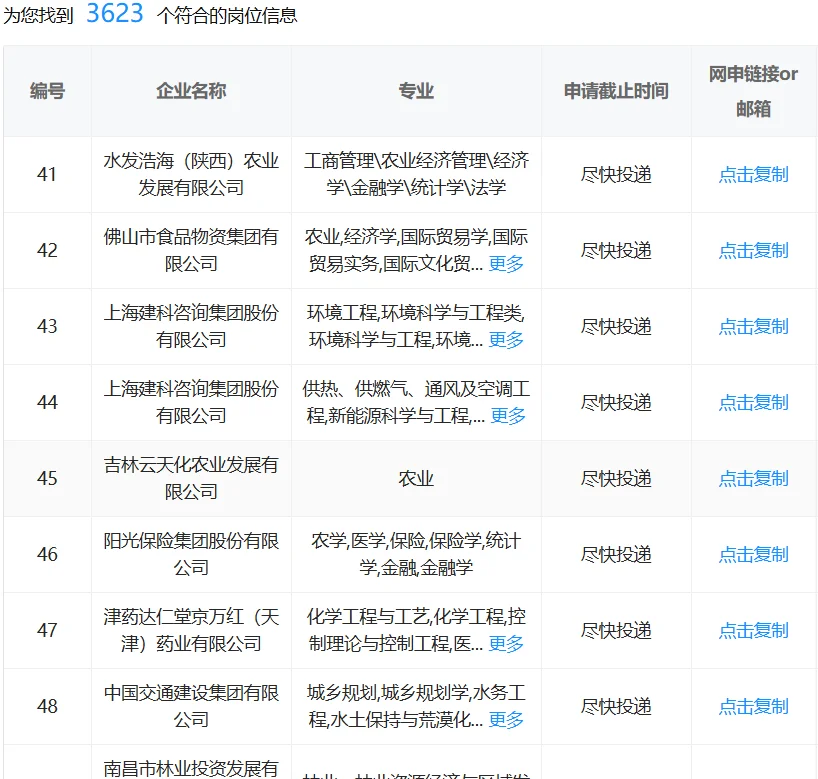This screenshot has width=818, height=779.
Task: Click the 编号 column header
Action: pos(47,91)
